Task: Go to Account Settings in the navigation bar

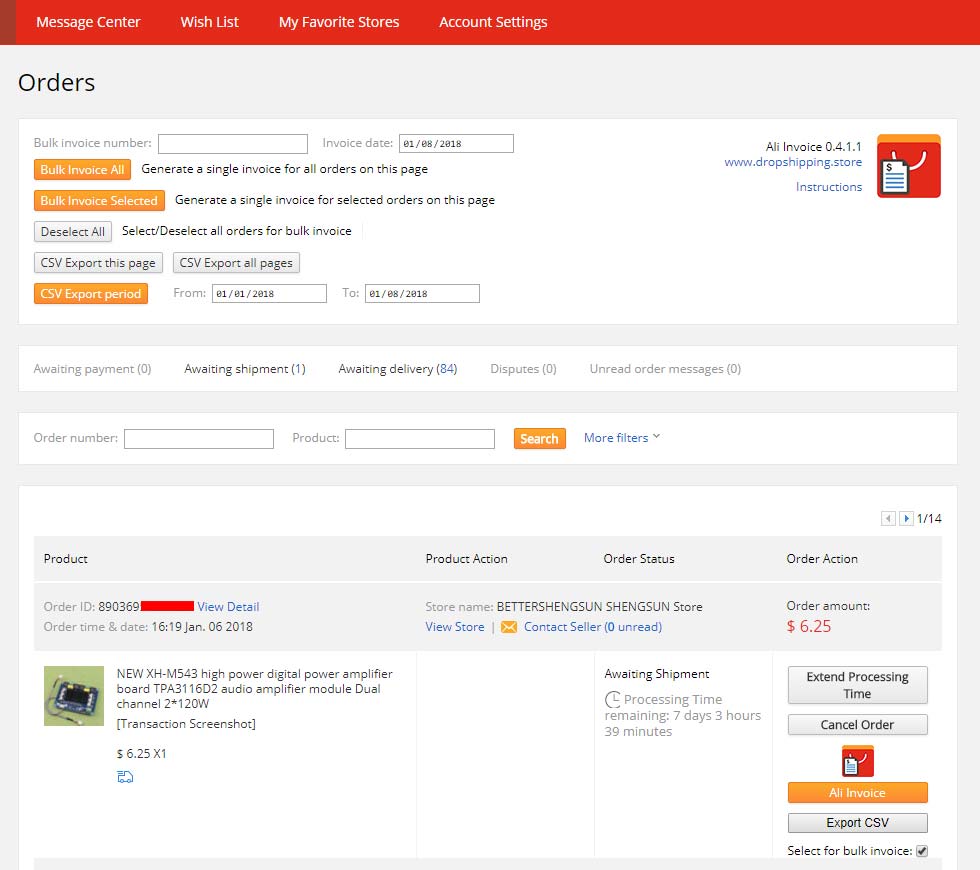Action: tap(493, 22)
